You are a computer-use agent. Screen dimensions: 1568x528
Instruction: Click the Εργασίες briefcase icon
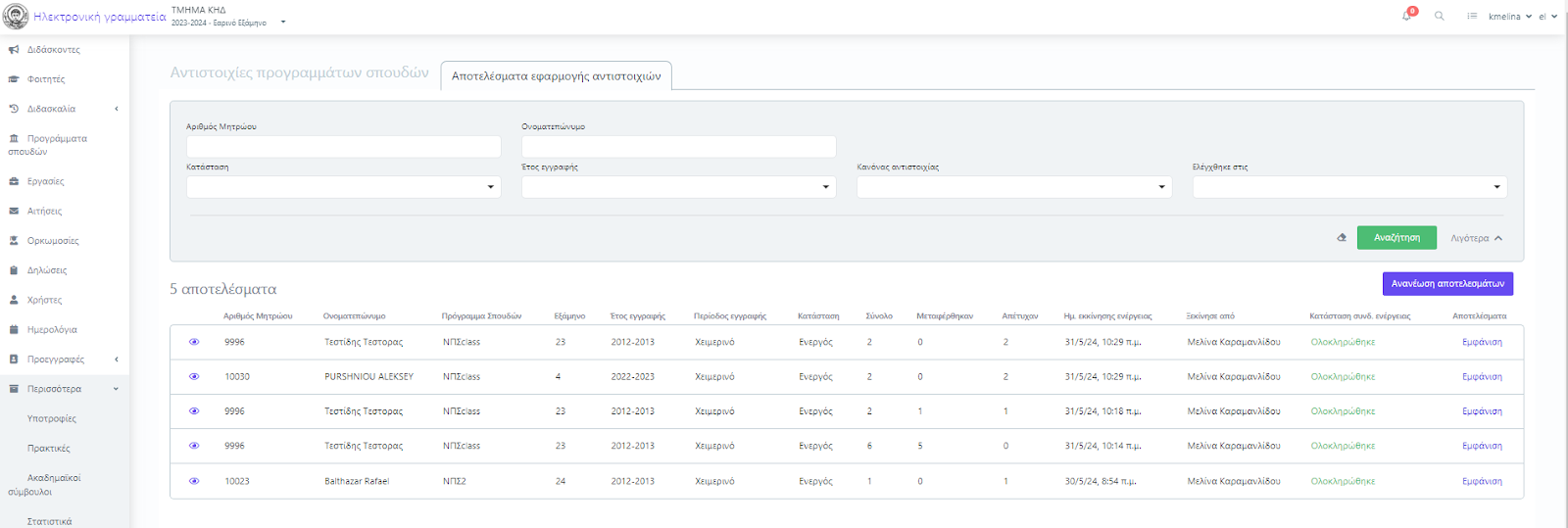click(x=14, y=181)
